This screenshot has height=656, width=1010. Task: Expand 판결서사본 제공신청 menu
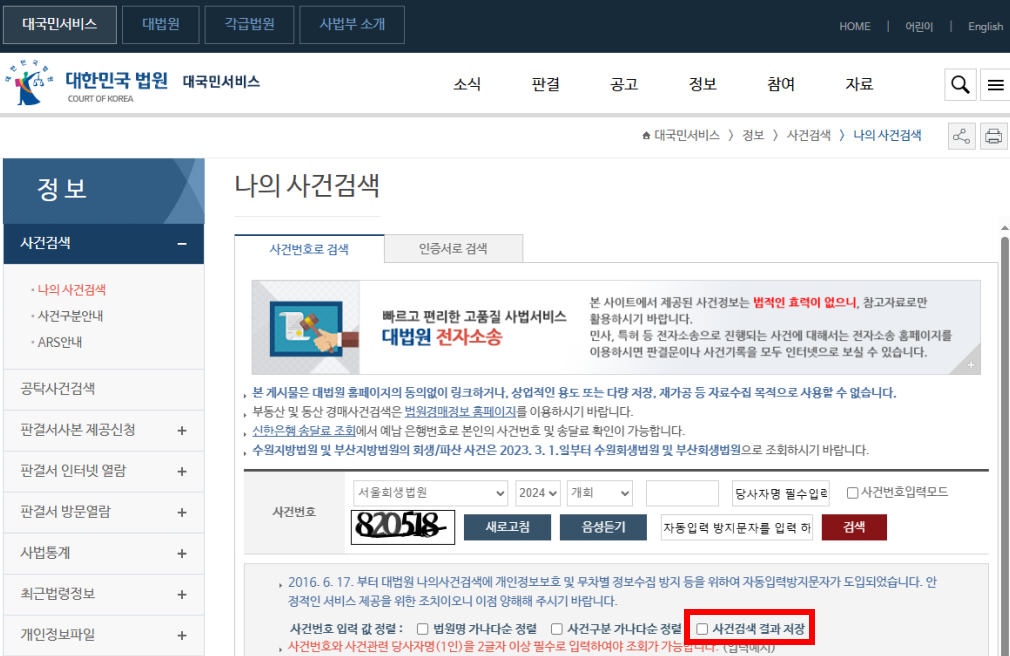click(182, 430)
